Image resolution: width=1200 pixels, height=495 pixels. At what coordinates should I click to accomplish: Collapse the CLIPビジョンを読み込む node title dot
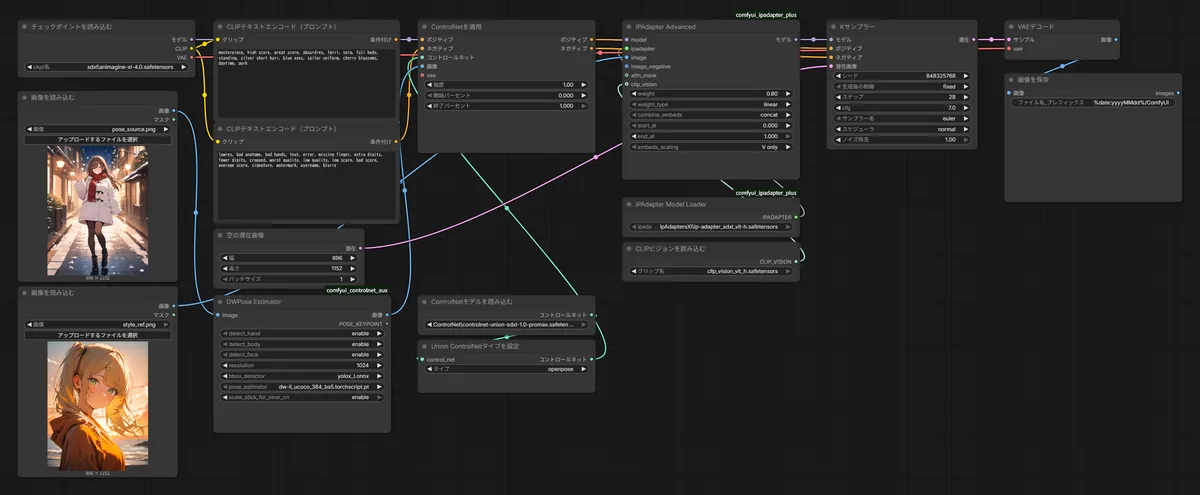click(628, 248)
